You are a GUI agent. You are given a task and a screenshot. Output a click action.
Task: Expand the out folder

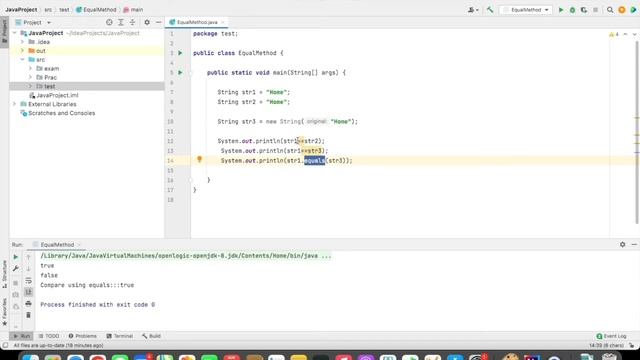[22, 51]
